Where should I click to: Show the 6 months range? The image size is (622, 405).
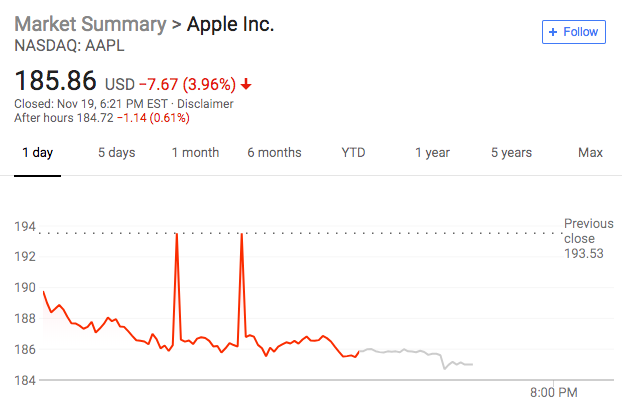(x=274, y=153)
